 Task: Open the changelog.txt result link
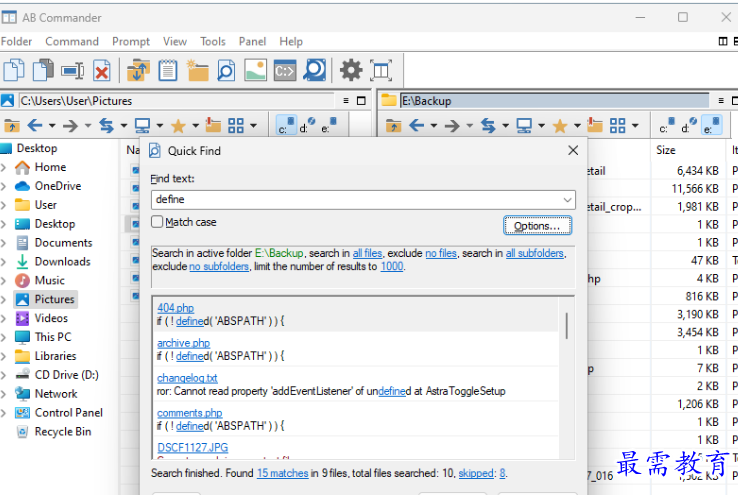click(x=187, y=378)
